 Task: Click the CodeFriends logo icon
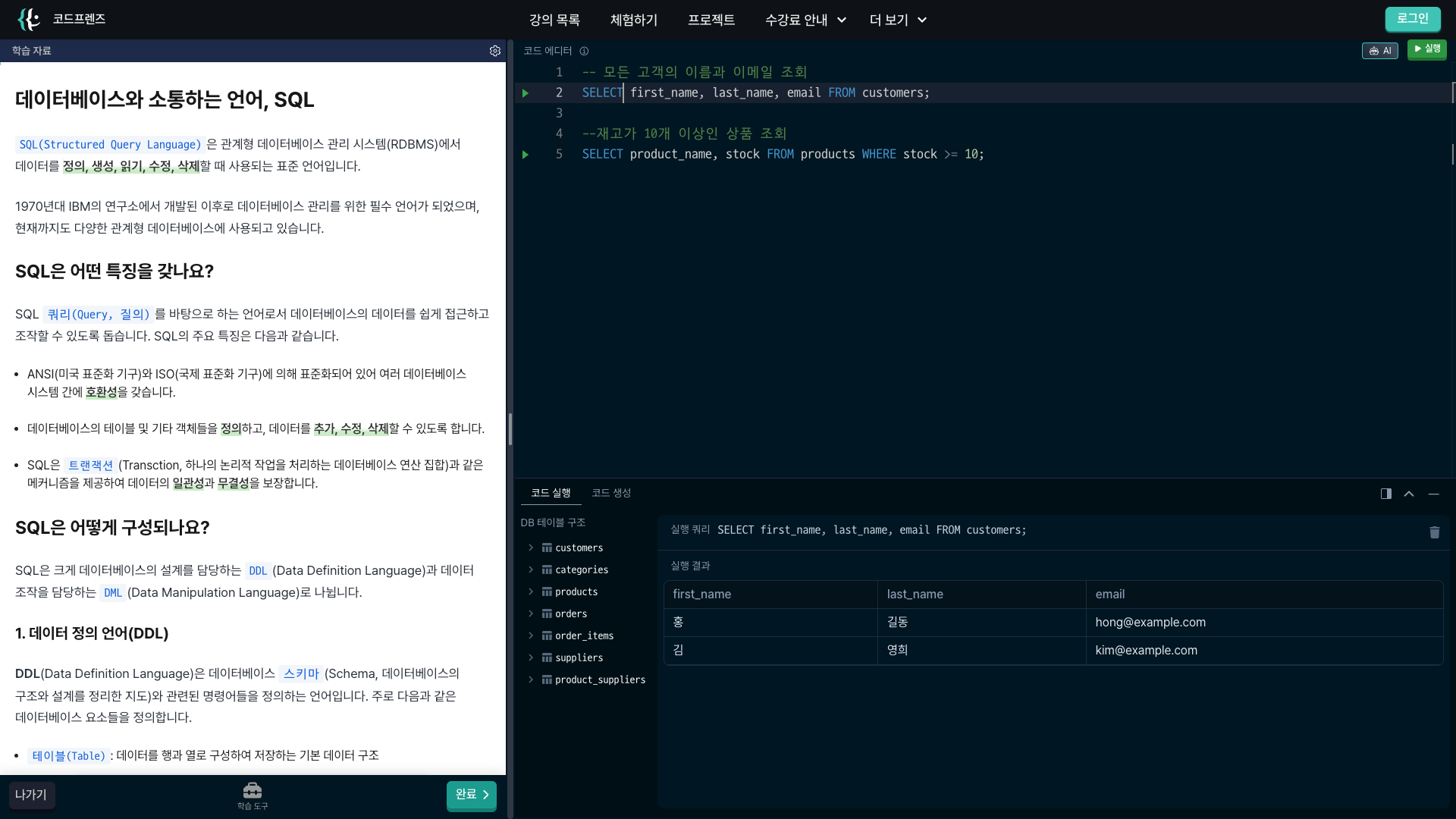pos(29,20)
